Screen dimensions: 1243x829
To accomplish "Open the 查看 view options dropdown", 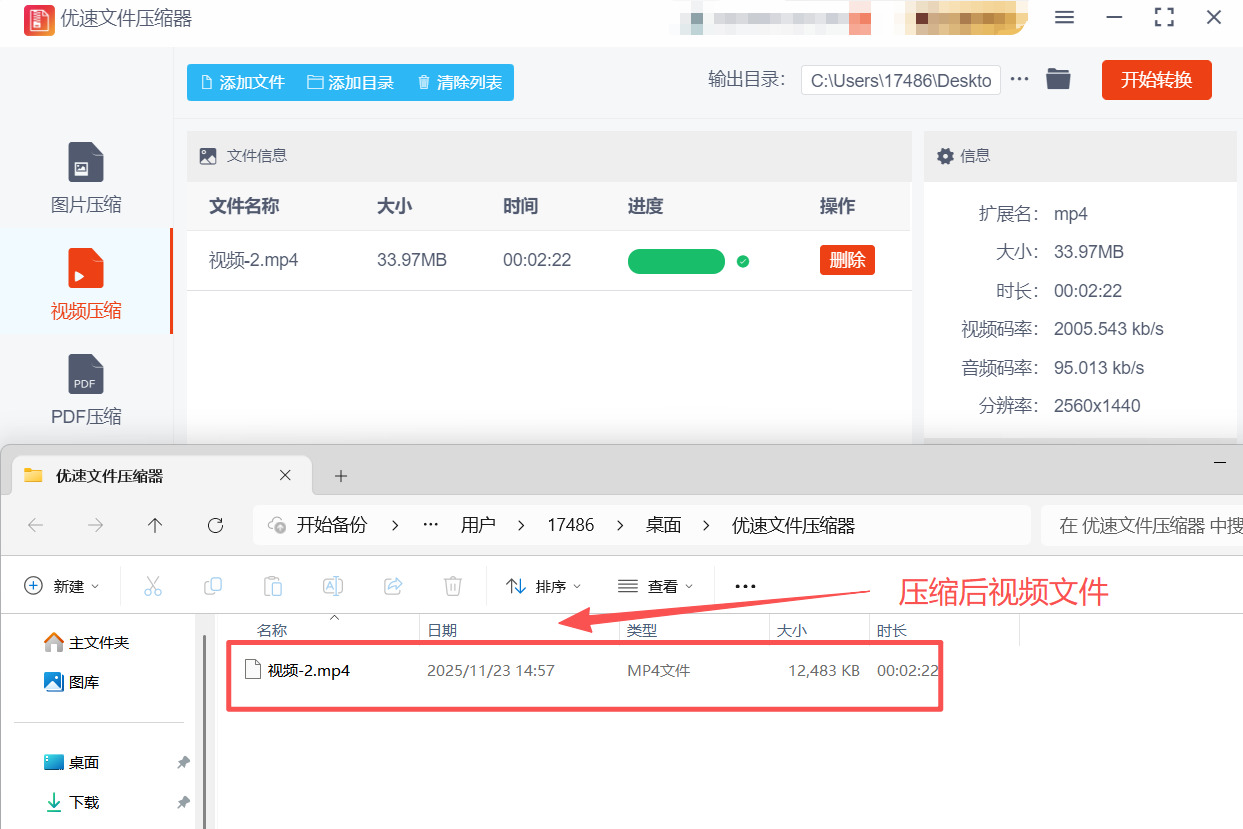I will (655, 586).
